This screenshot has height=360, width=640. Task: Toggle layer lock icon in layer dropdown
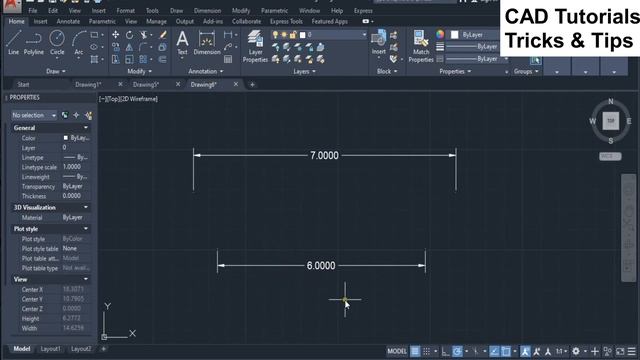tap(293, 35)
